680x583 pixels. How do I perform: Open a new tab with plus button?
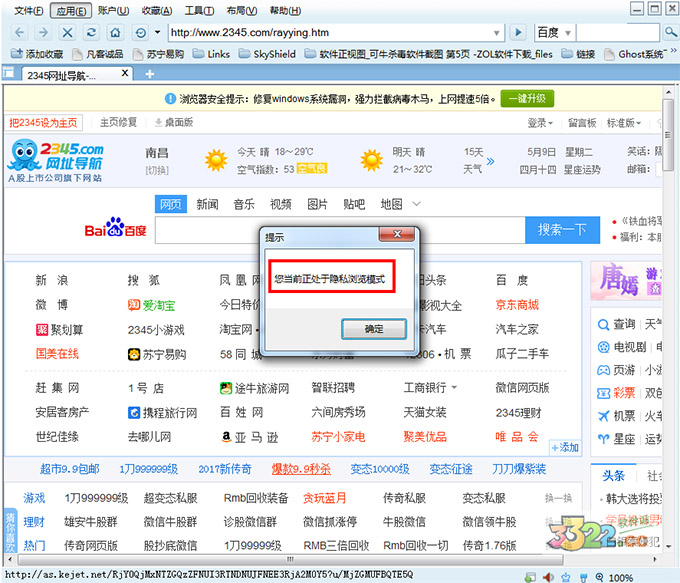coord(150,74)
